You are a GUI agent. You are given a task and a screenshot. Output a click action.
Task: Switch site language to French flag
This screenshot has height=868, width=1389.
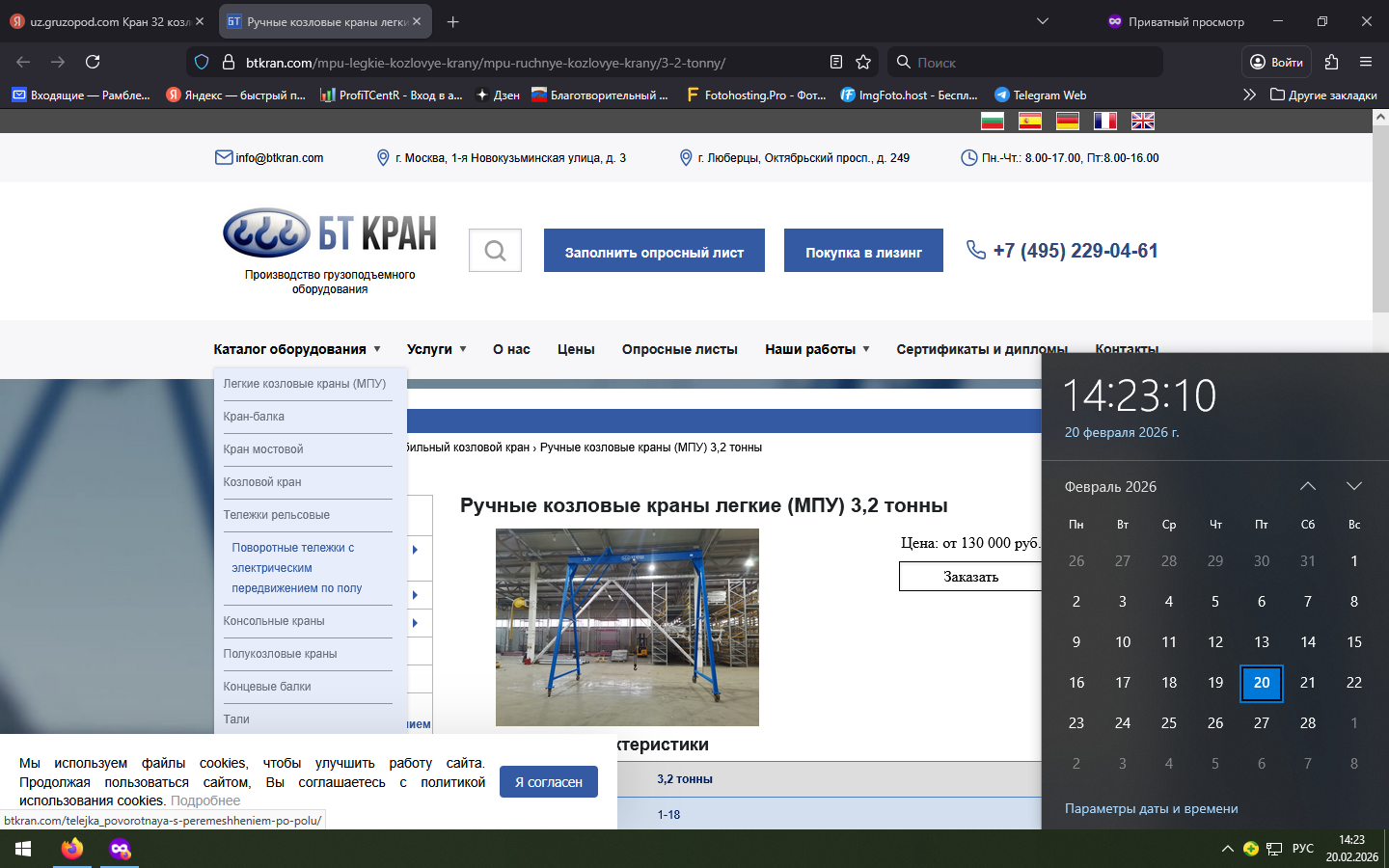1105,121
